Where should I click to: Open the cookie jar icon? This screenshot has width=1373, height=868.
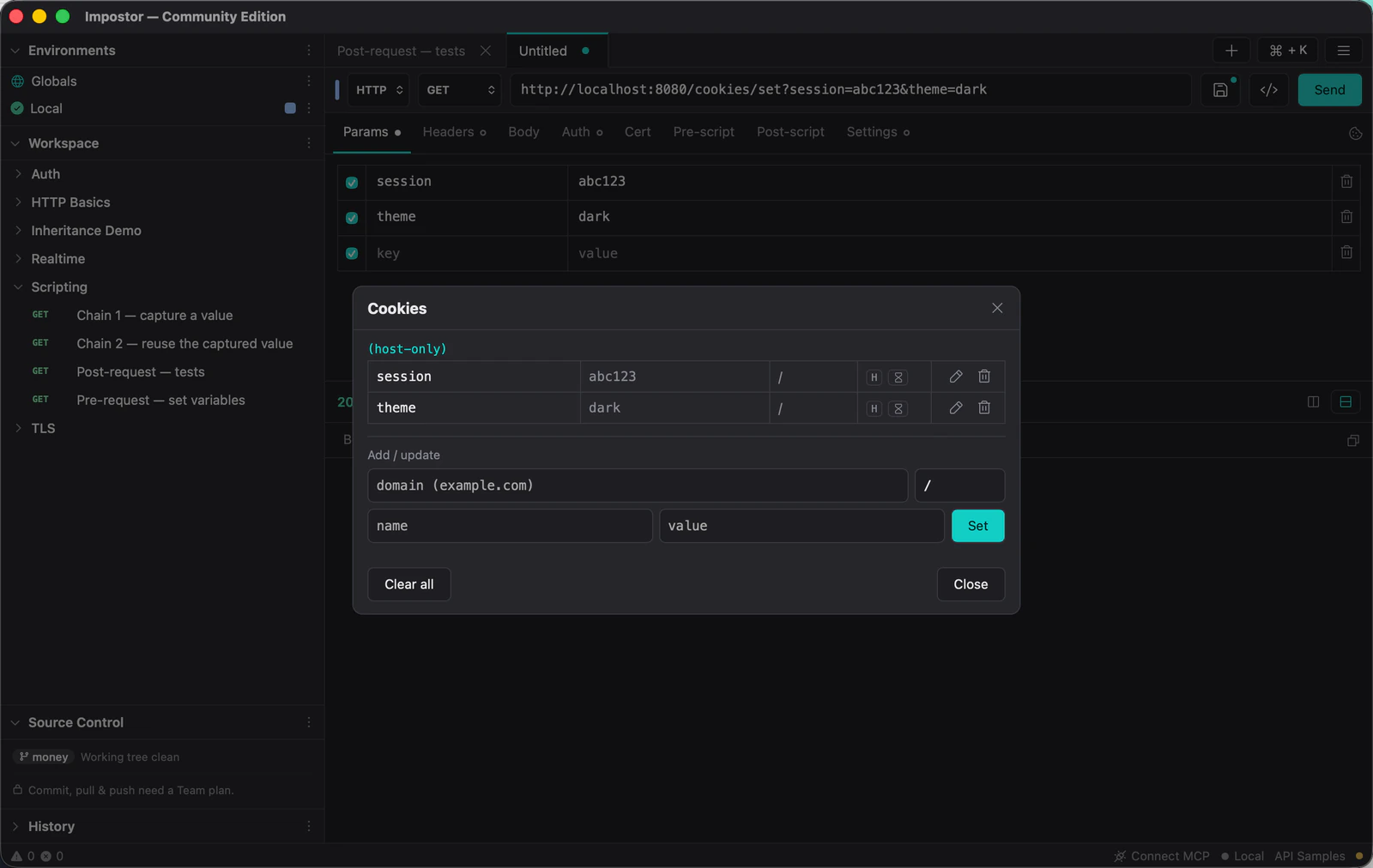click(1356, 133)
